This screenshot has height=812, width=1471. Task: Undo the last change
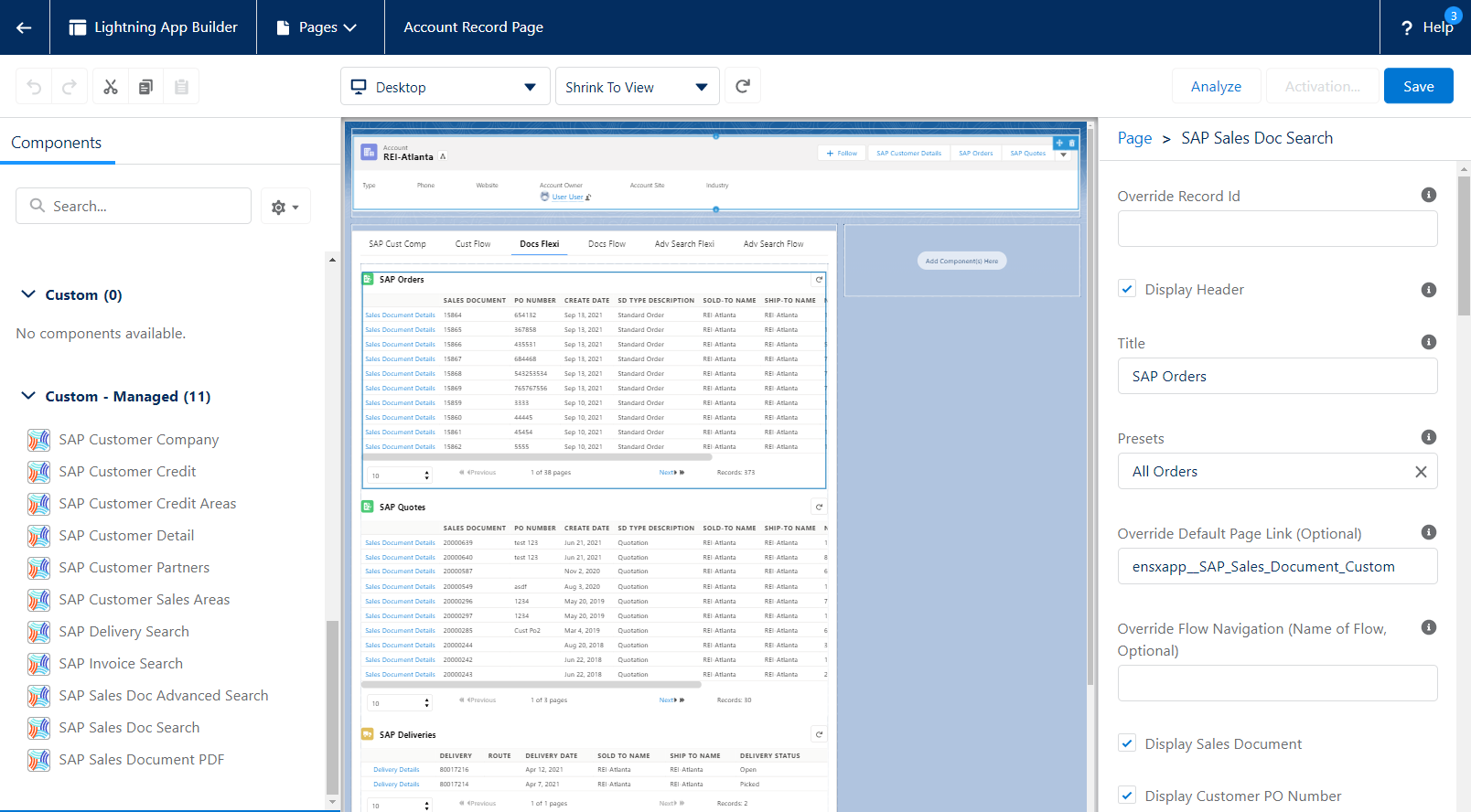pos(34,87)
